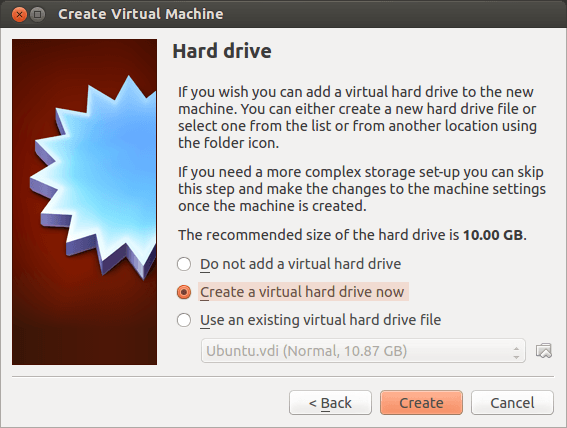Click the orange Create button

[421, 402]
